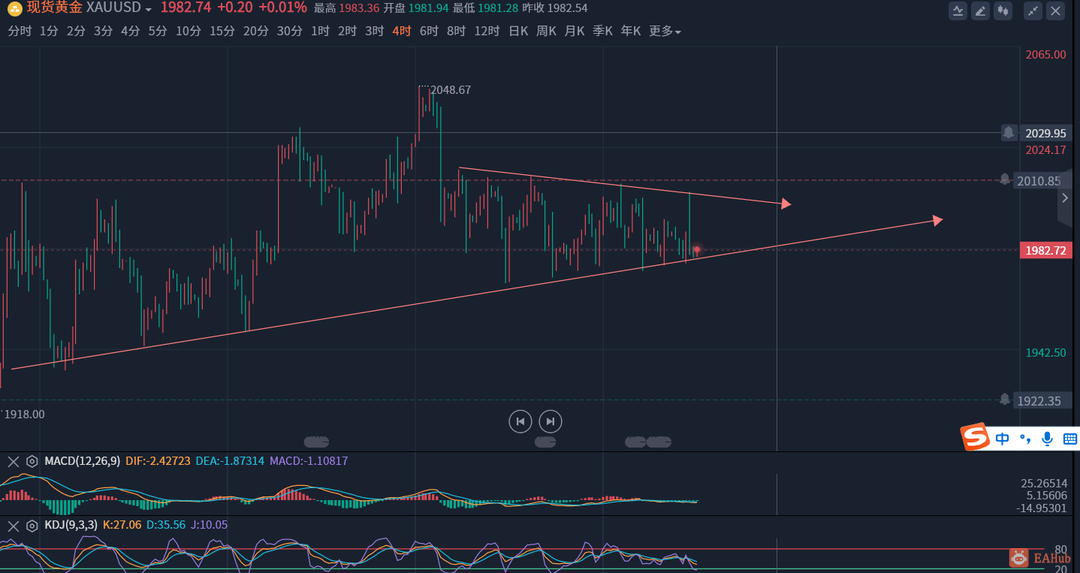Switch to weekly 周K chart
Viewport: 1080px width, 573px height.
coord(546,31)
